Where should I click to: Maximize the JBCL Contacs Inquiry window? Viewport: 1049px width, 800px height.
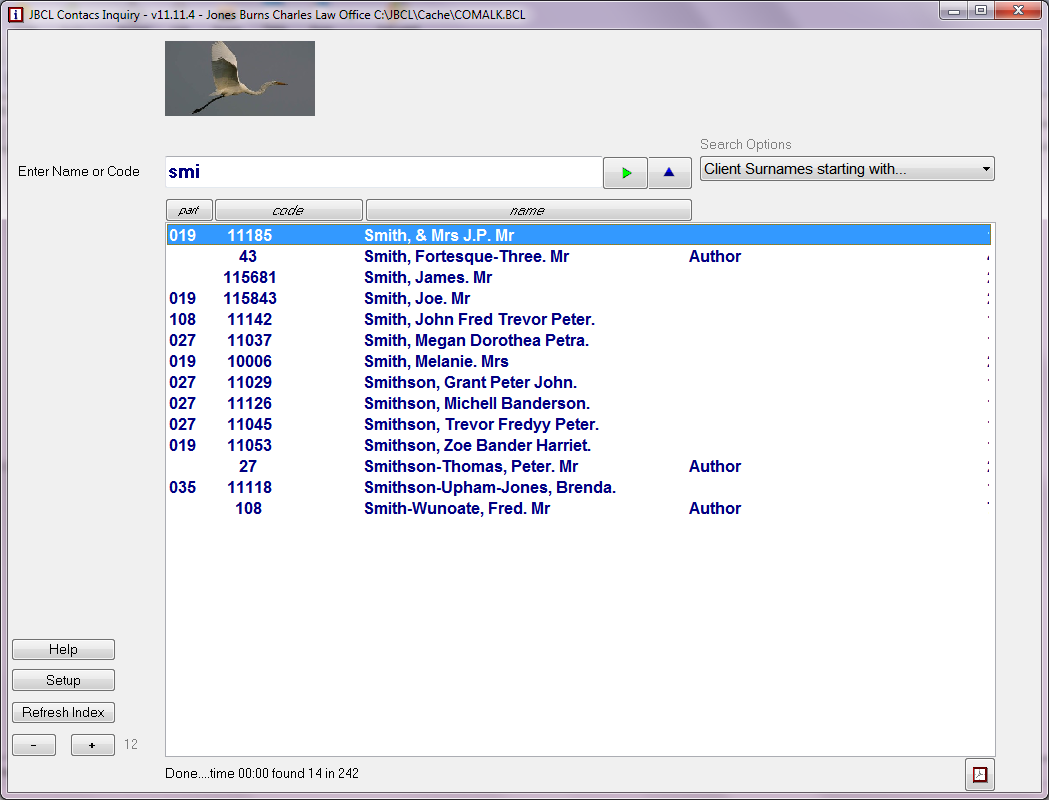pos(980,11)
